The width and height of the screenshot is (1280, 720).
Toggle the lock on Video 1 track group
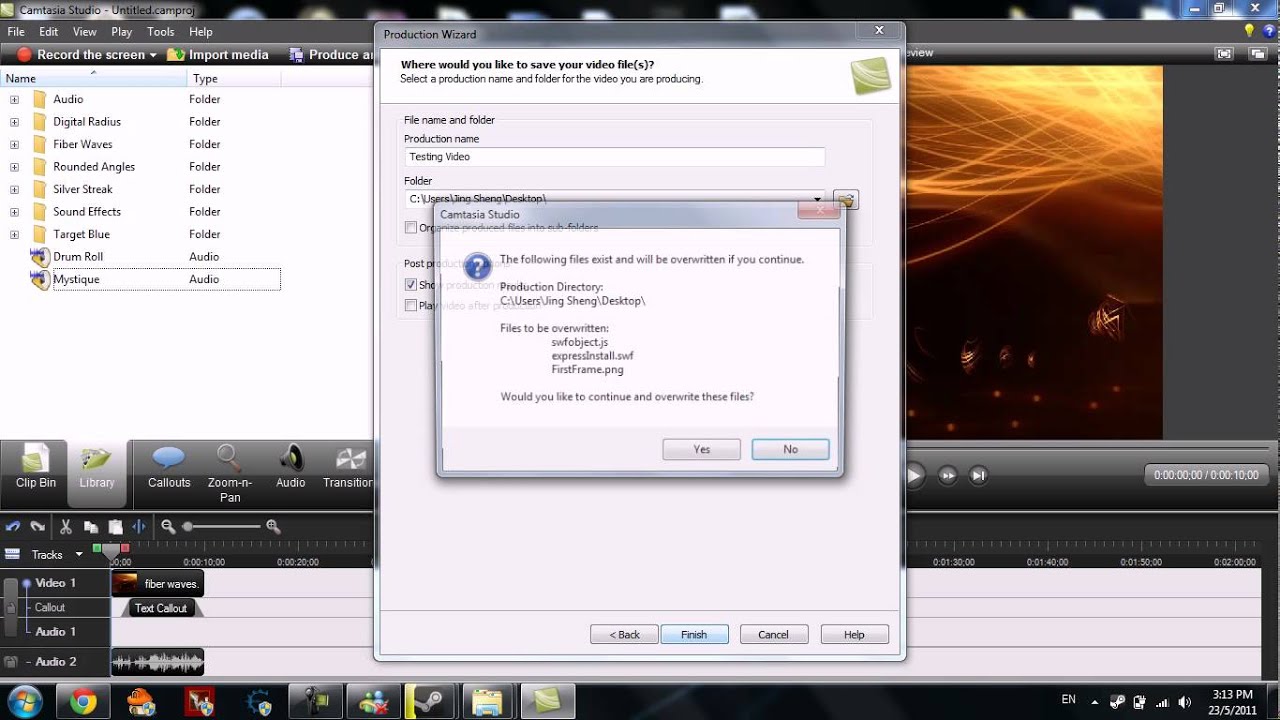pyautogui.click(x=11, y=607)
